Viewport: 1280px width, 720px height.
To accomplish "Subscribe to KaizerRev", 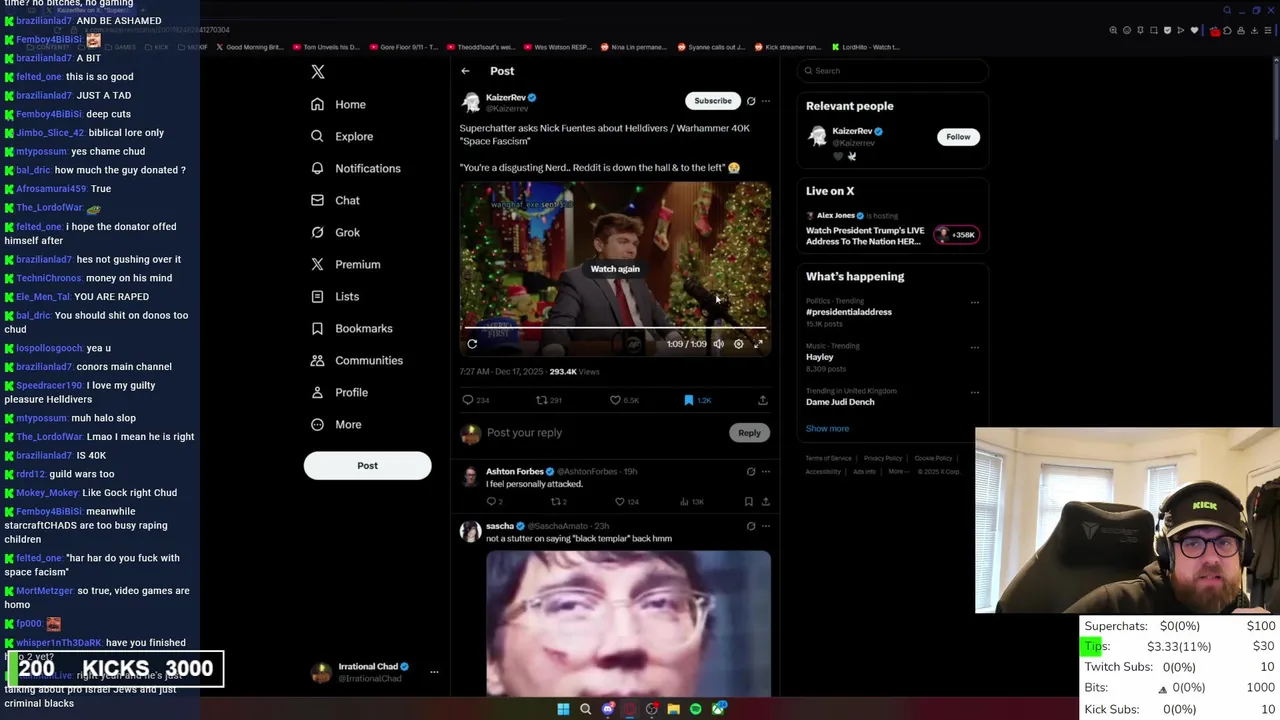I will [x=713, y=100].
